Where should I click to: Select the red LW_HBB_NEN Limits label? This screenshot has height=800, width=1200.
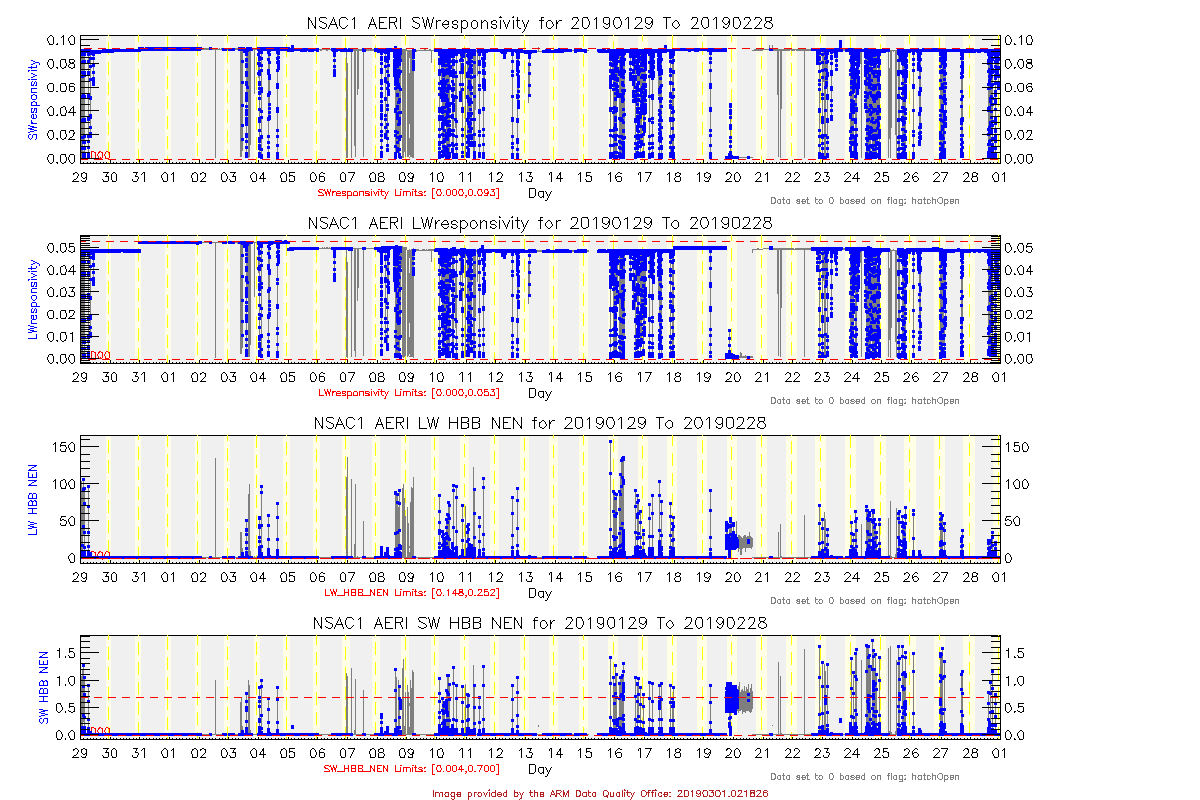tap(408, 592)
